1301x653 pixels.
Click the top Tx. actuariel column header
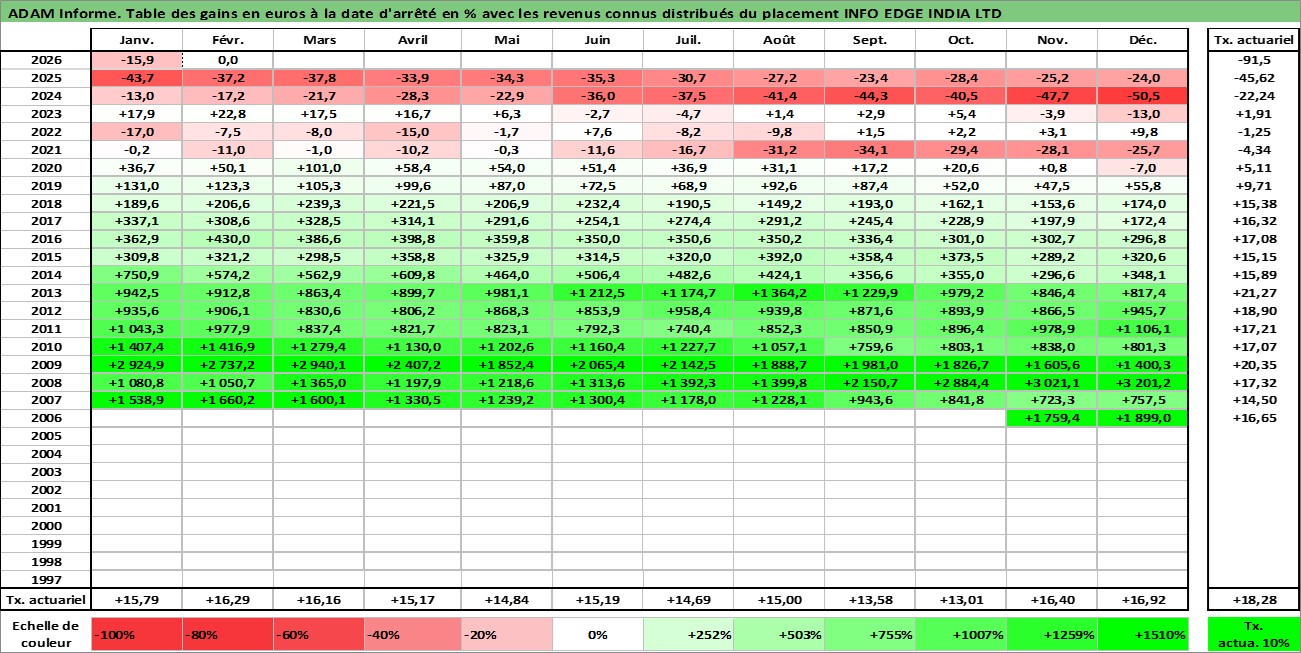[1254, 40]
